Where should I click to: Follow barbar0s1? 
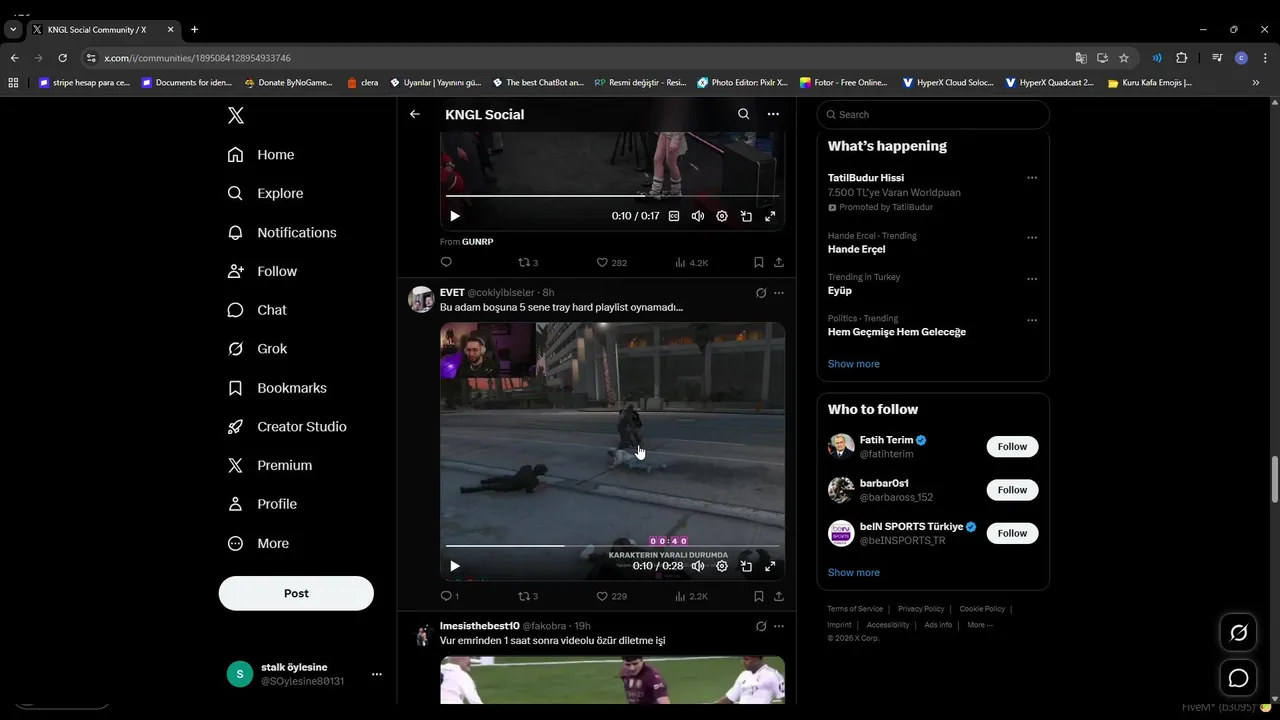(1012, 490)
